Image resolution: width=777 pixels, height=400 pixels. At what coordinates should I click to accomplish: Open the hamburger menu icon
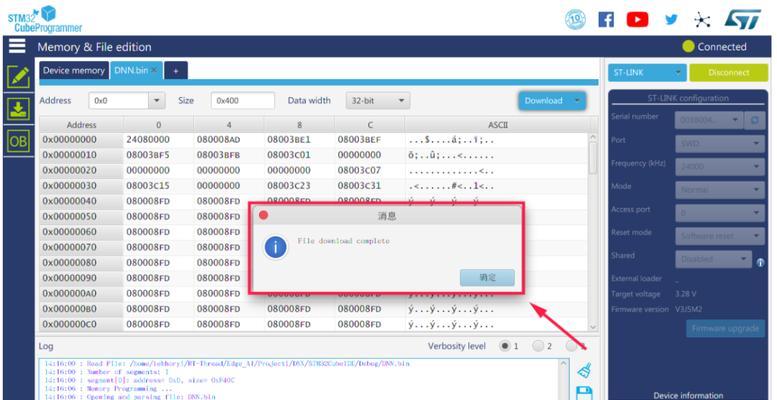point(17,47)
